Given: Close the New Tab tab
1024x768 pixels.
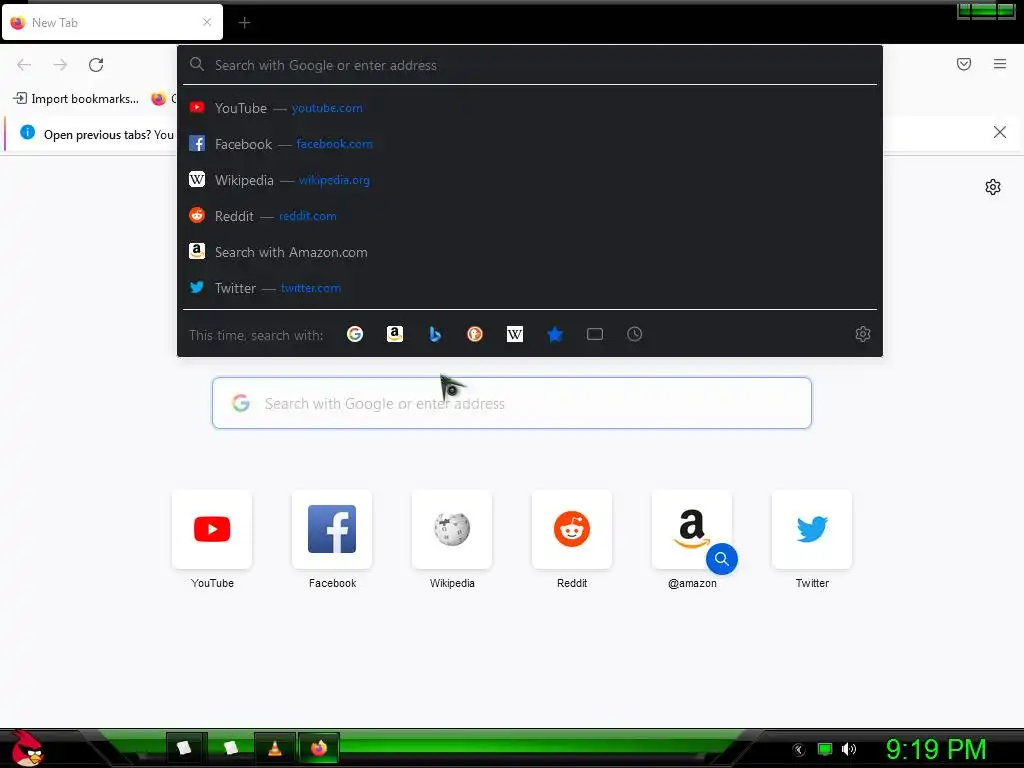Looking at the screenshot, I should [207, 22].
